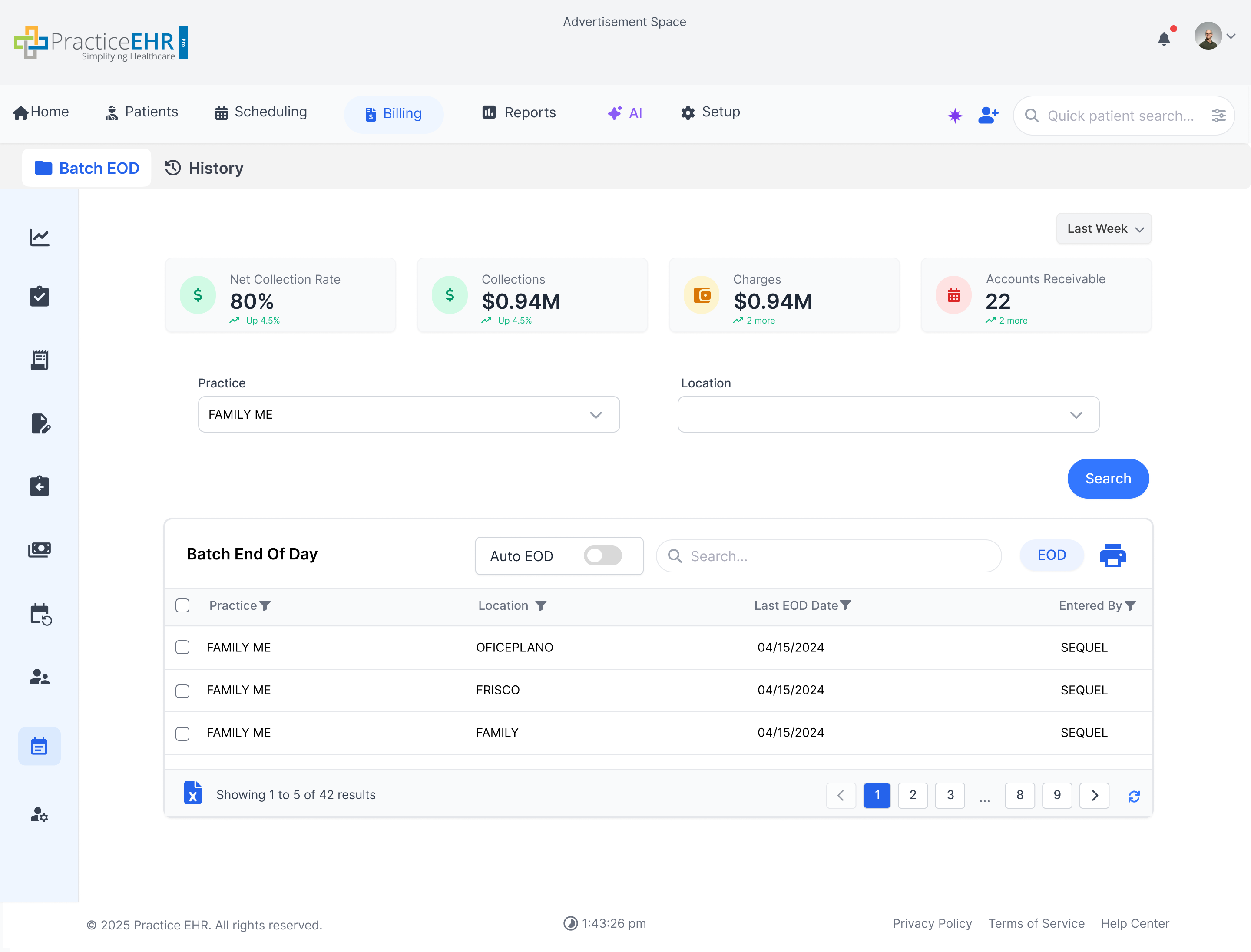Switch to the History tab
Viewport: 1251px width, 952px height.
coord(203,168)
